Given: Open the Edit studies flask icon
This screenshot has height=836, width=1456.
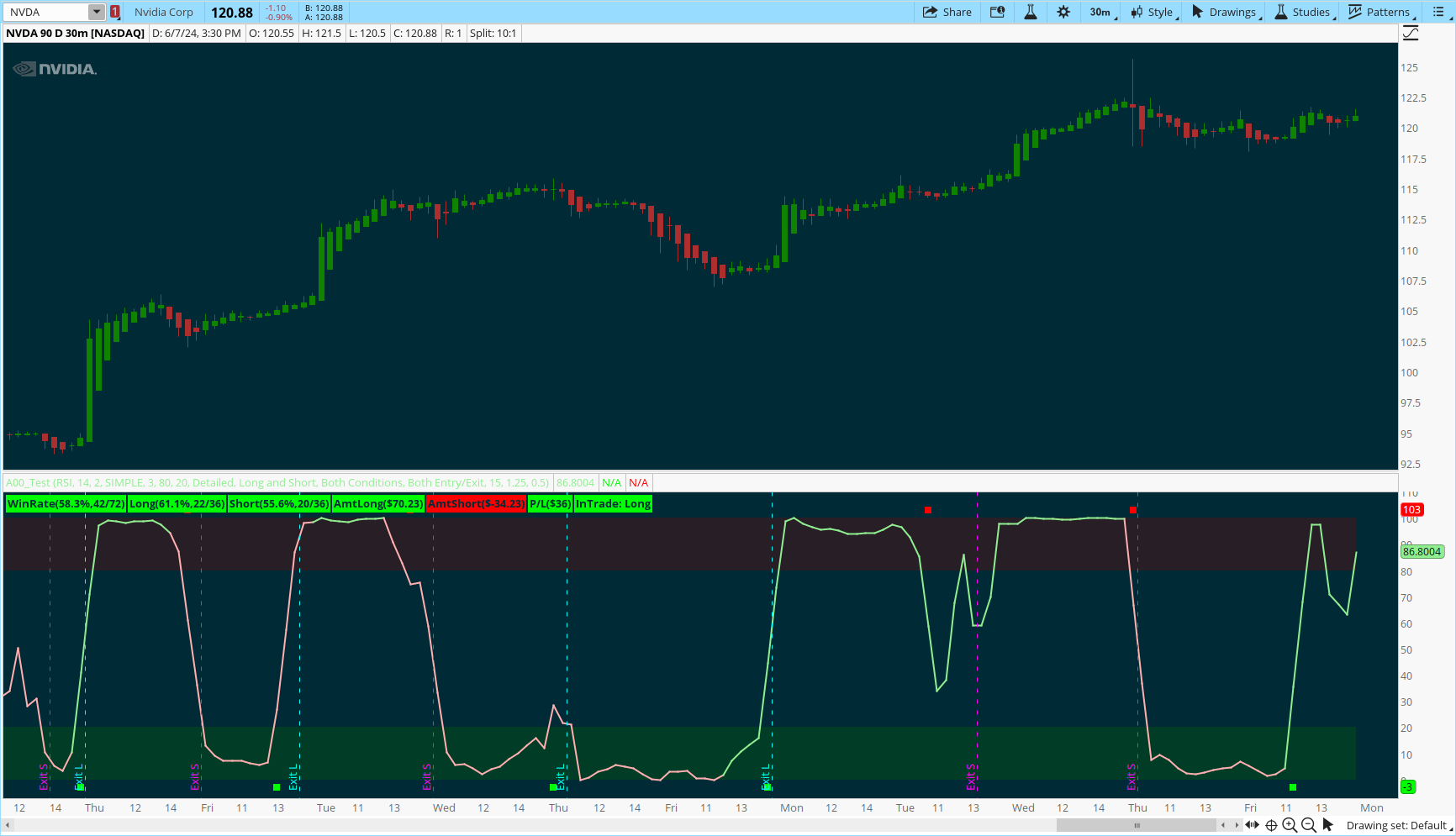Looking at the screenshot, I should 1031,12.
